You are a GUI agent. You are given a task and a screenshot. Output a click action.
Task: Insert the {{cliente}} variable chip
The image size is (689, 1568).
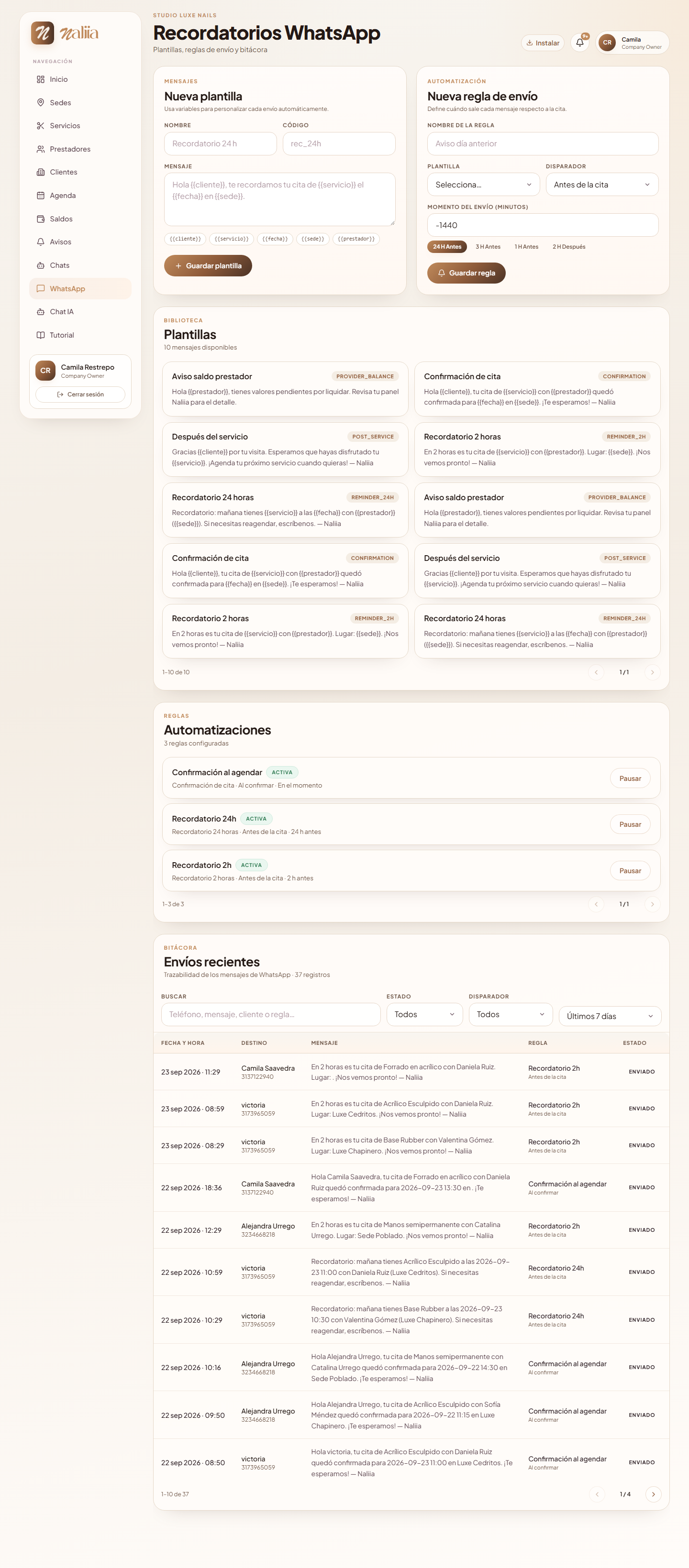tap(185, 239)
